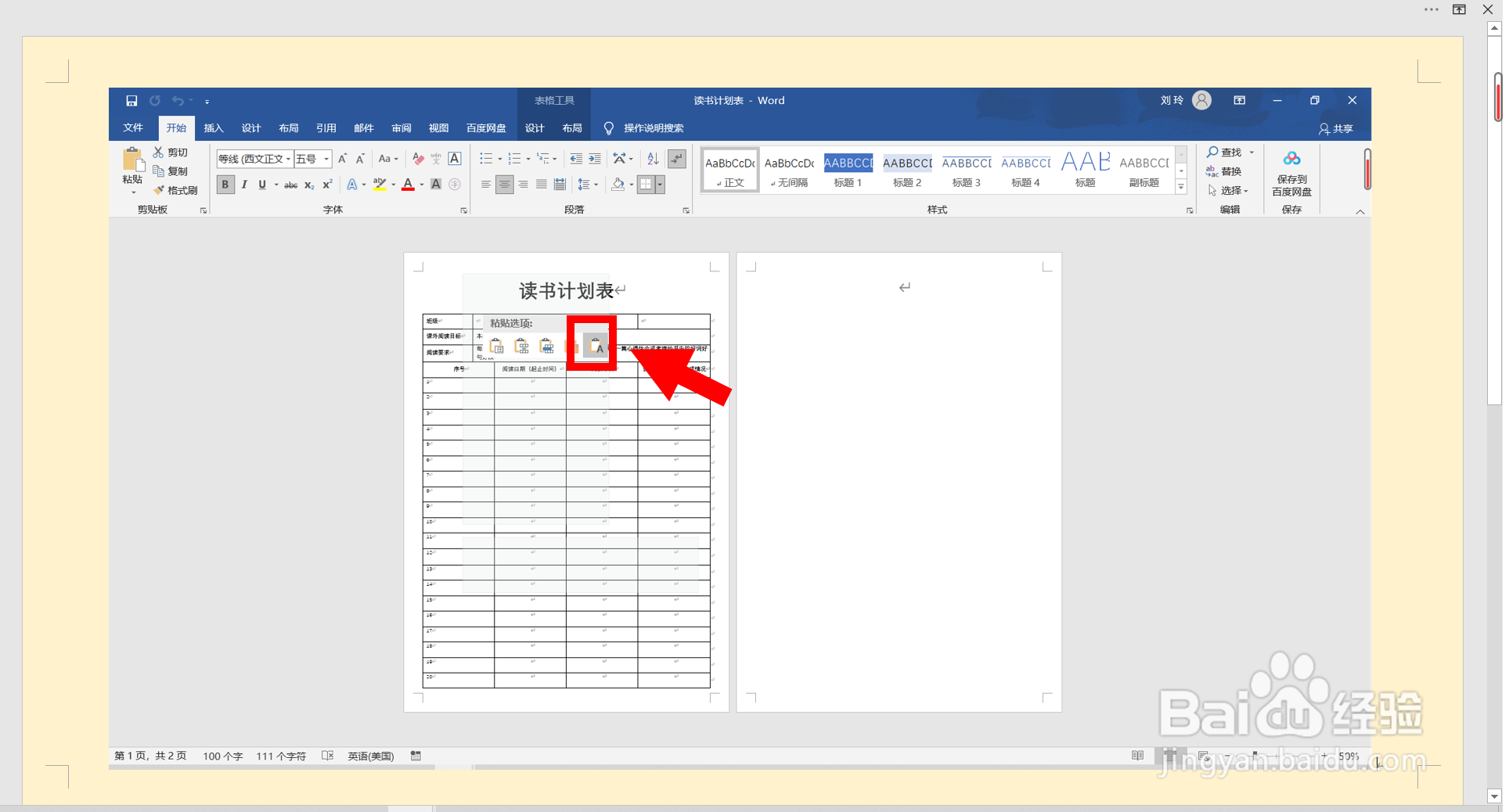Image resolution: width=1509 pixels, height=812 pixels.
Task: Click paste option Keep Text Only (A)
Action: (596, 346)
